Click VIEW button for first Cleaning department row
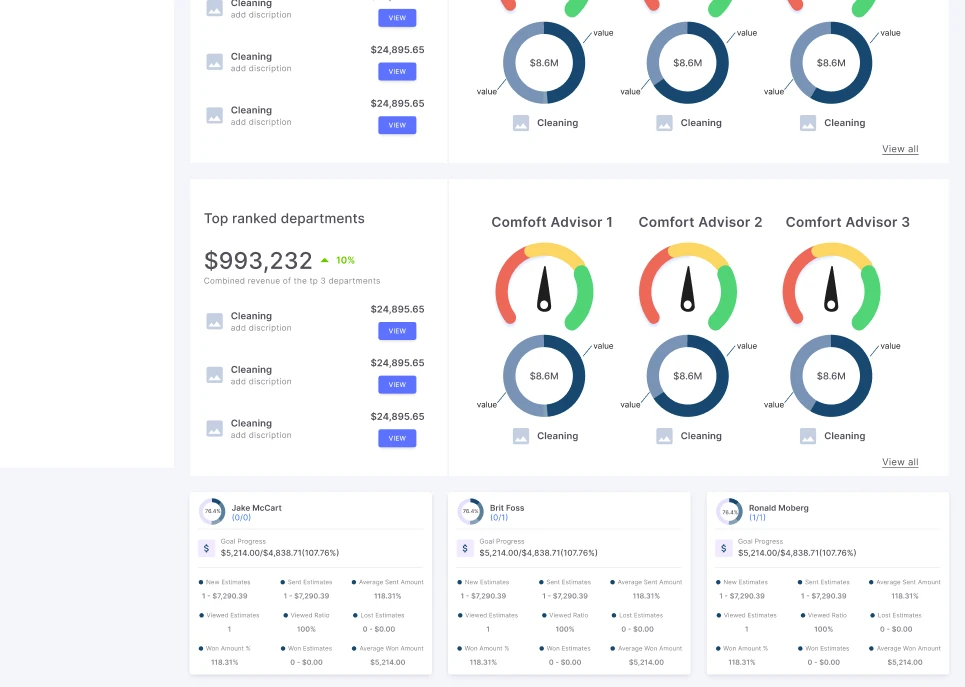This screenshot has width=965, height=687. pos(397,331)
